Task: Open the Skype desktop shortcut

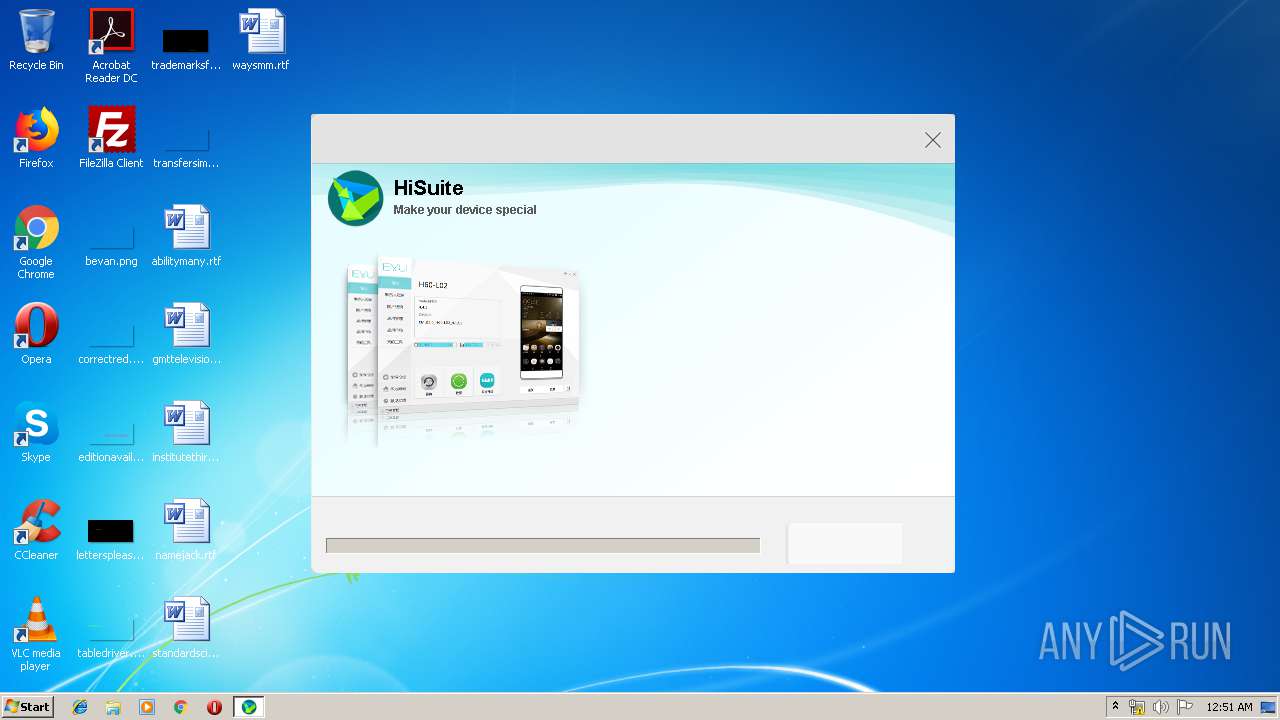Action: pyautogui.click(x=36, y=432)
